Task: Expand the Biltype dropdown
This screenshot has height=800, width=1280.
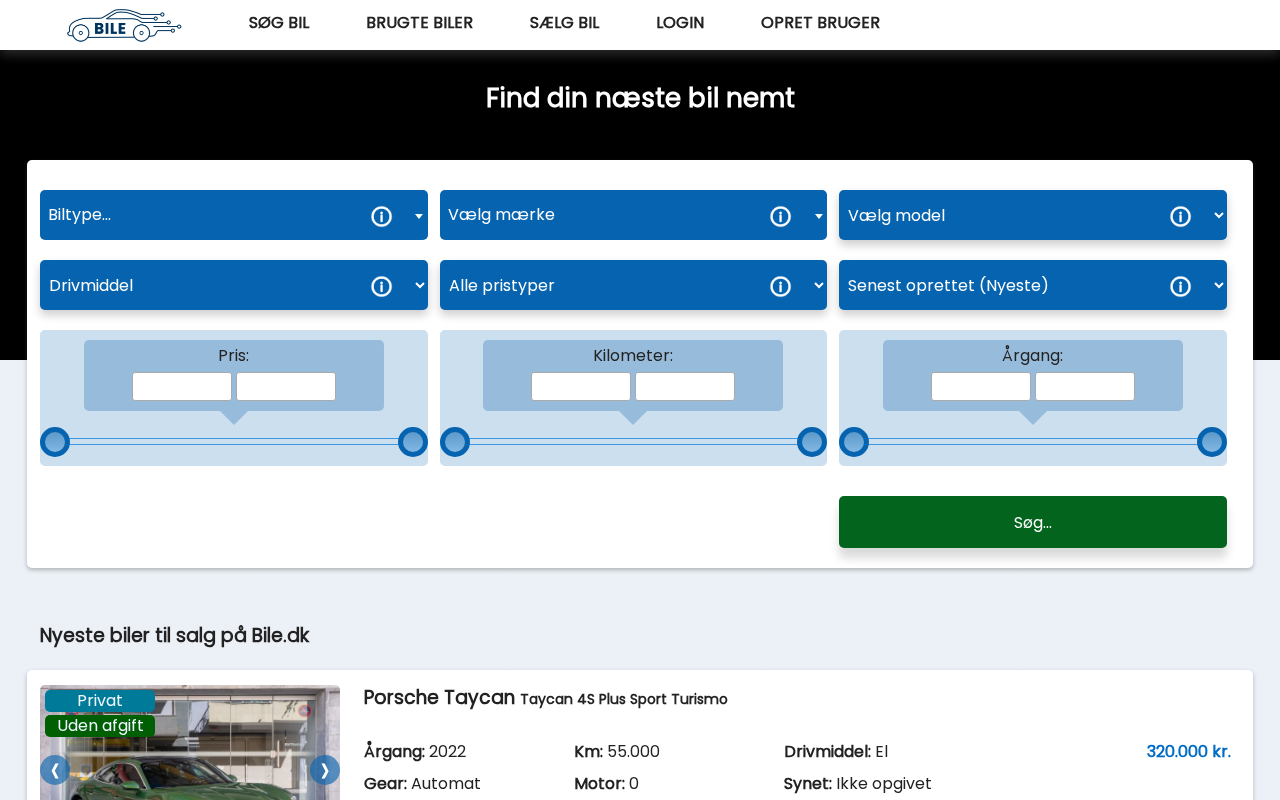Action: click(x=234, y=215)
